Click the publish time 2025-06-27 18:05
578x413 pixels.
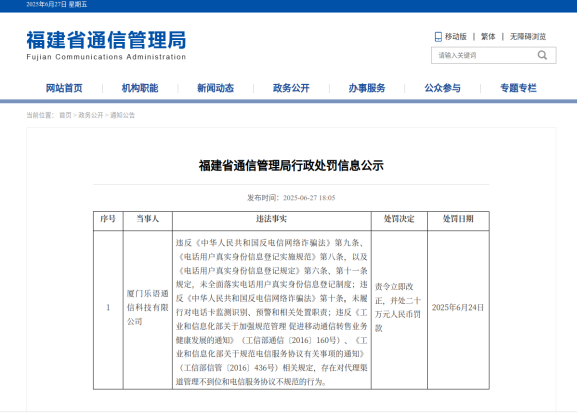click(309, 198)
